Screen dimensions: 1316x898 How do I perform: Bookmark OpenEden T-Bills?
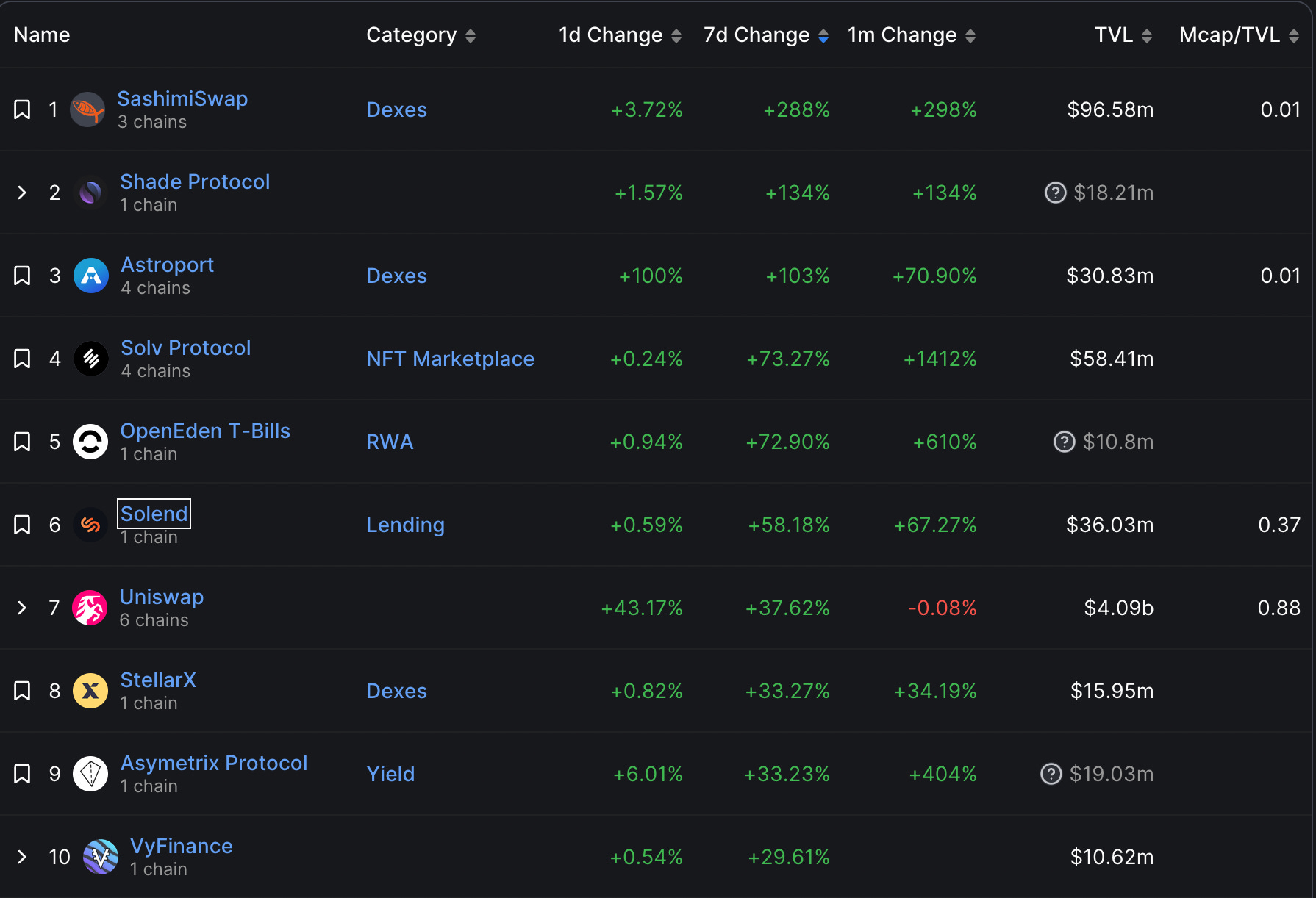click(22, 442)
